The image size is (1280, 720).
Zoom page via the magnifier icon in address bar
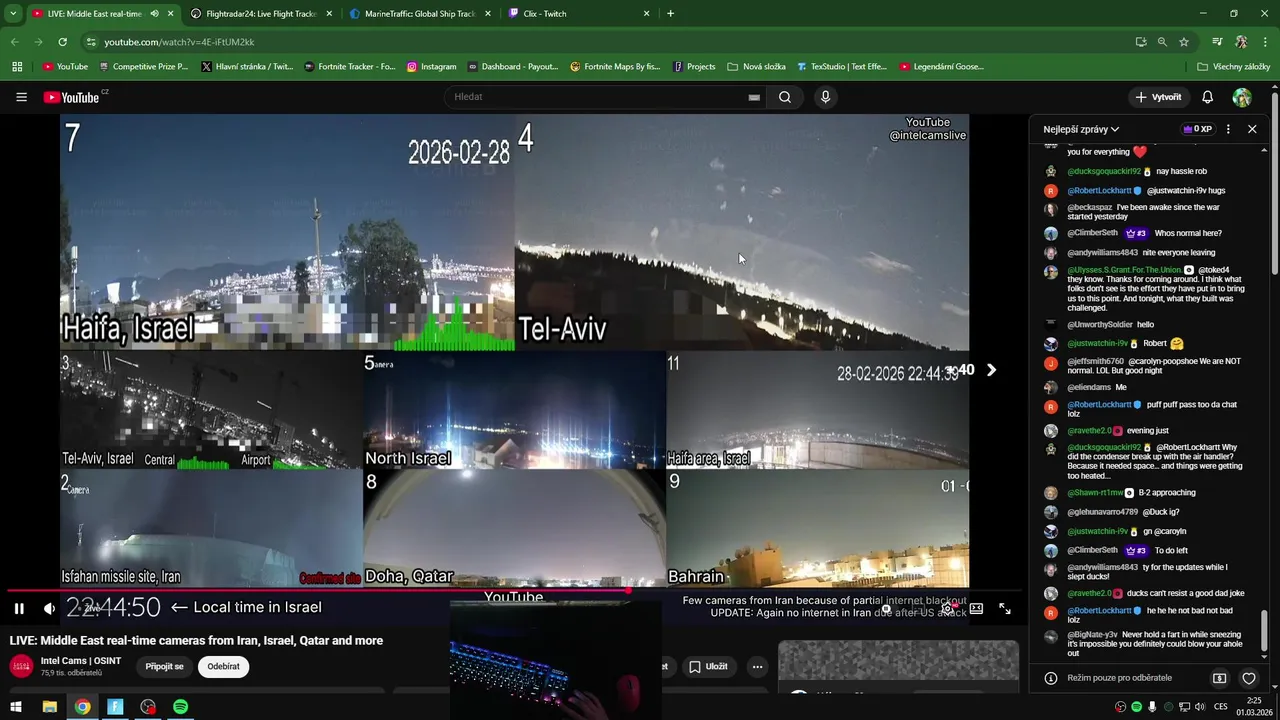tap(1162, 42)
